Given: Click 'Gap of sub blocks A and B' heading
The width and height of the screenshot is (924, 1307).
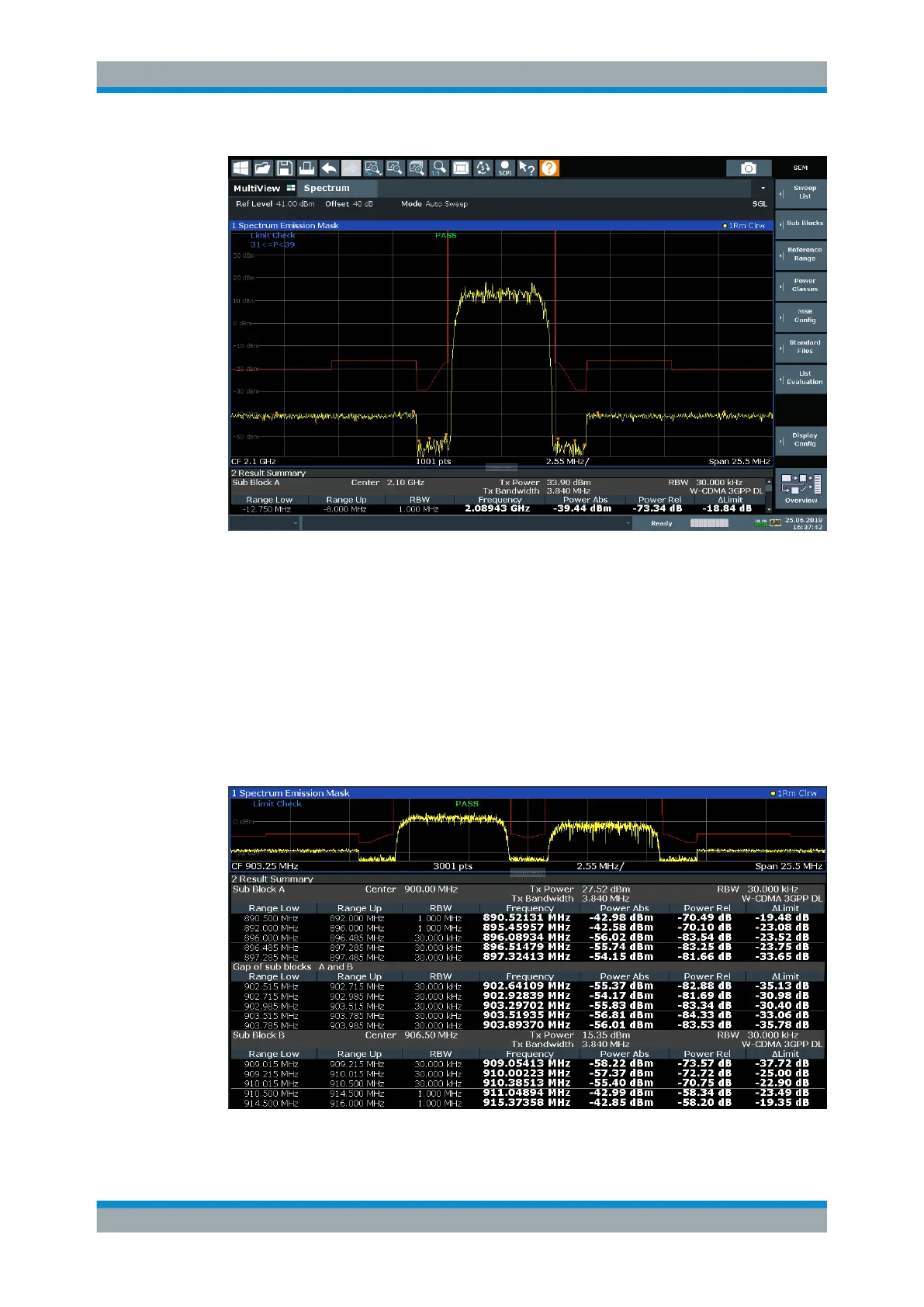Looking at the screenshot, I should 292,967.
